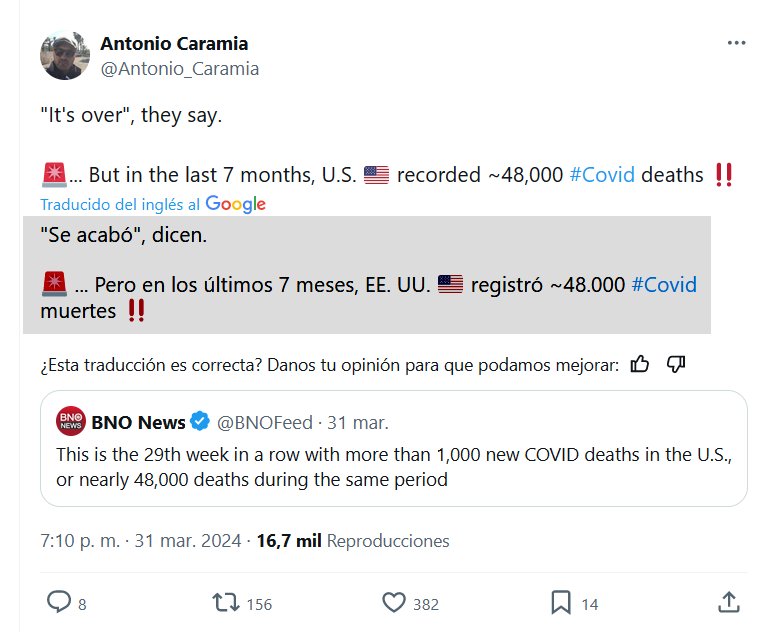Click the BNO News verified badge
This screenshot has height=632, width=766.
pyautogui.click(x=200, y=422)
